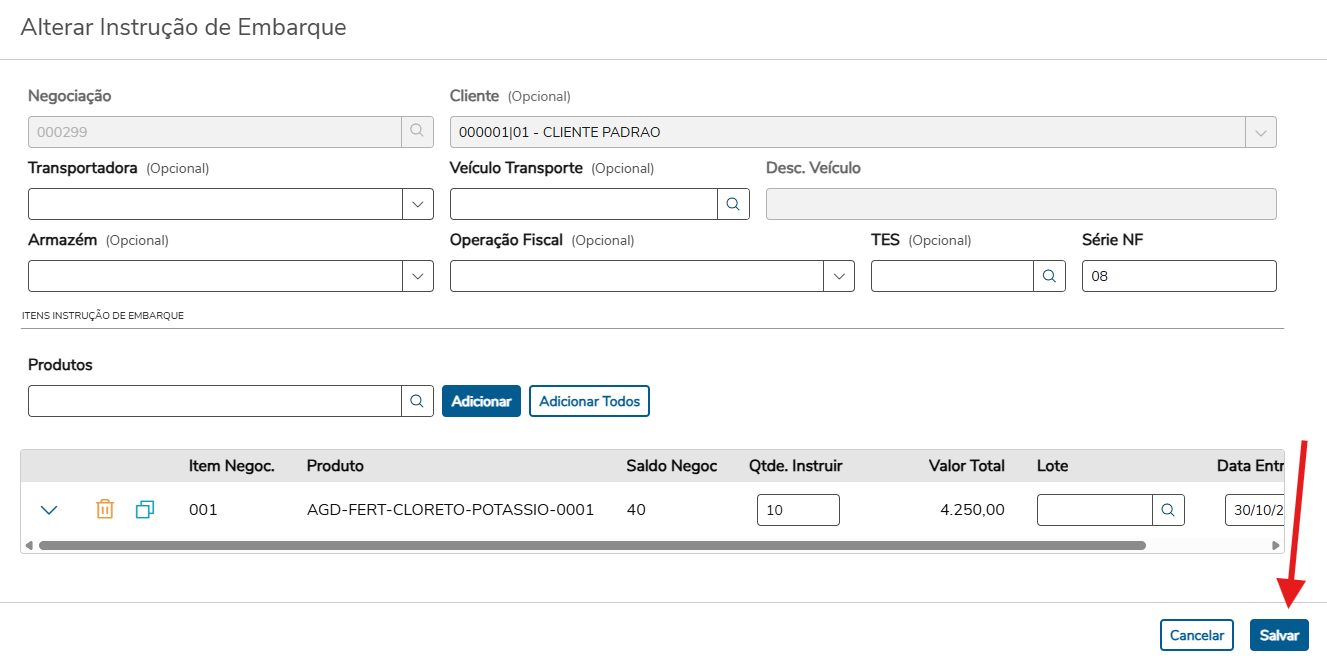Expand the Operação Fiscal dropdown
1327x661 pixels.
(838, 276)
